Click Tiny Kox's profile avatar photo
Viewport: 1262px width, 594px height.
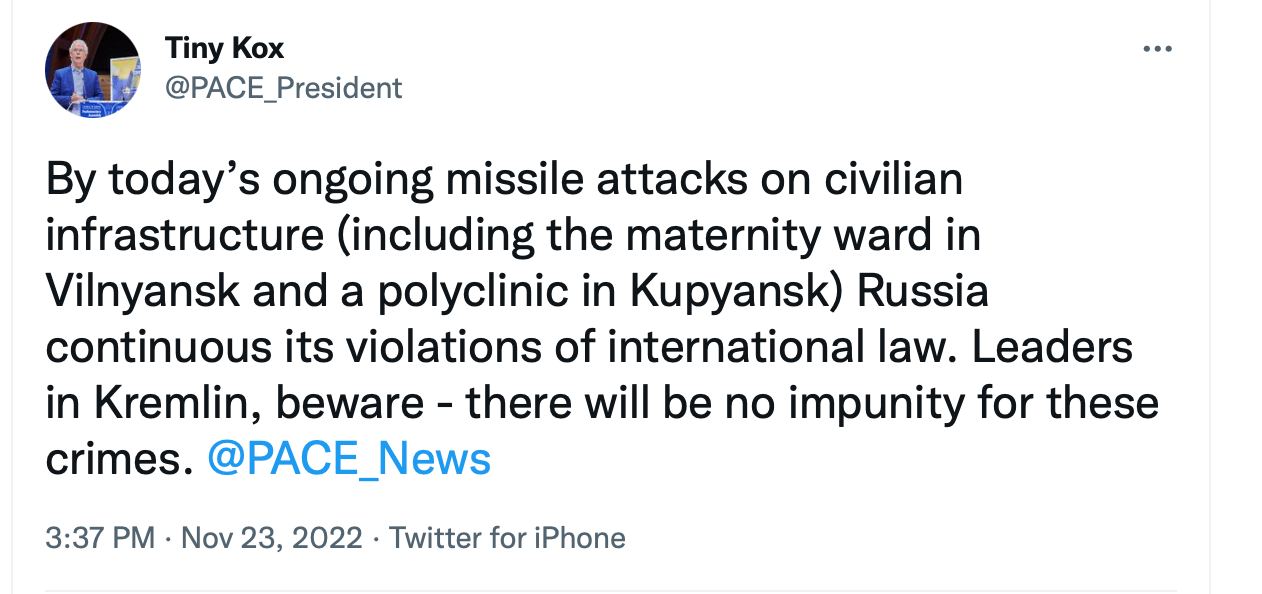(93, 70)
